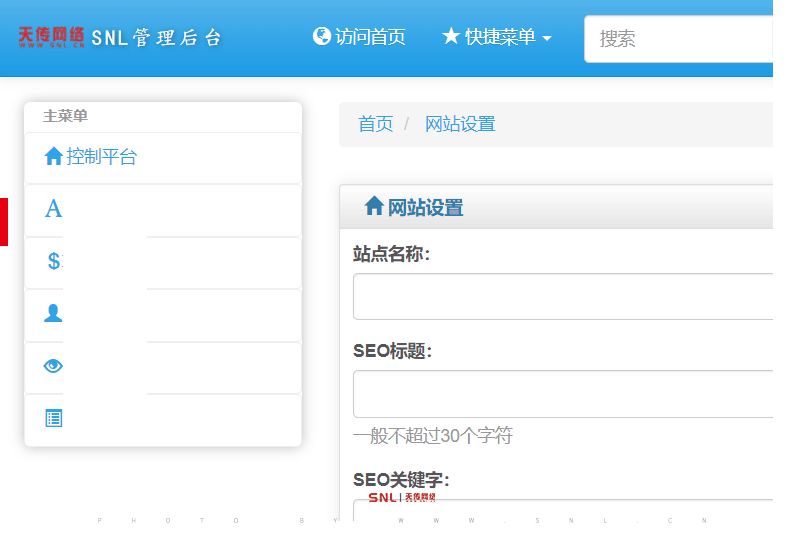The image size is (800, 533).
Task: Click the house icon beside 控制平台
Action: pos(53,156)
